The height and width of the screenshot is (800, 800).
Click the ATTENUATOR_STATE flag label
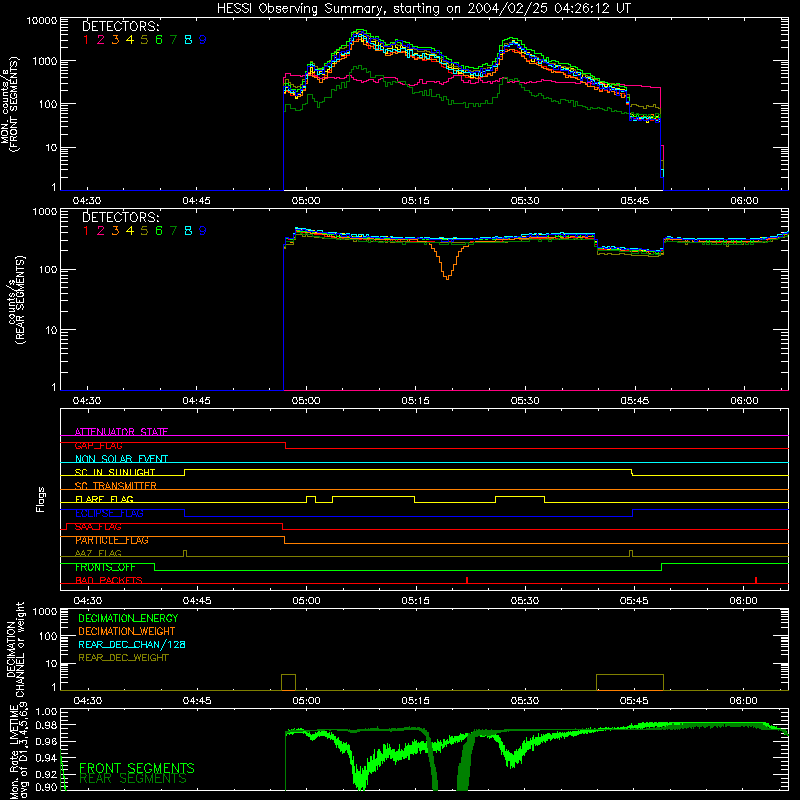click(x=121, y=432)
